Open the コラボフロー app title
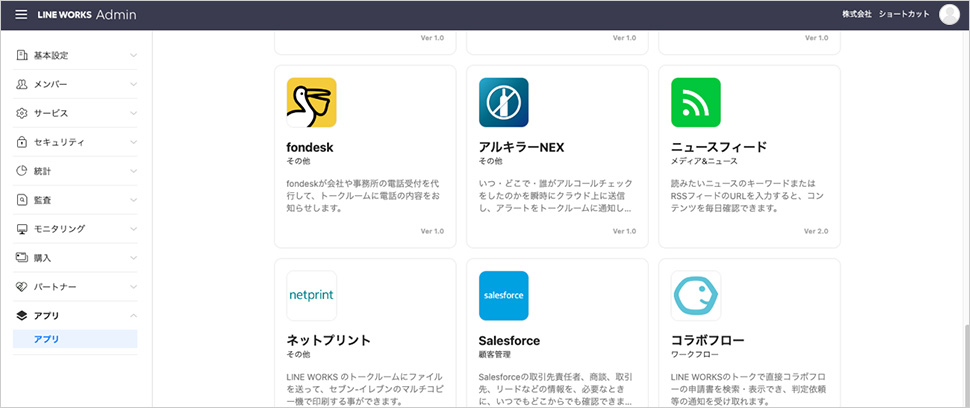The width and height of the screenshot is (970, 408). tap(708, 341)
